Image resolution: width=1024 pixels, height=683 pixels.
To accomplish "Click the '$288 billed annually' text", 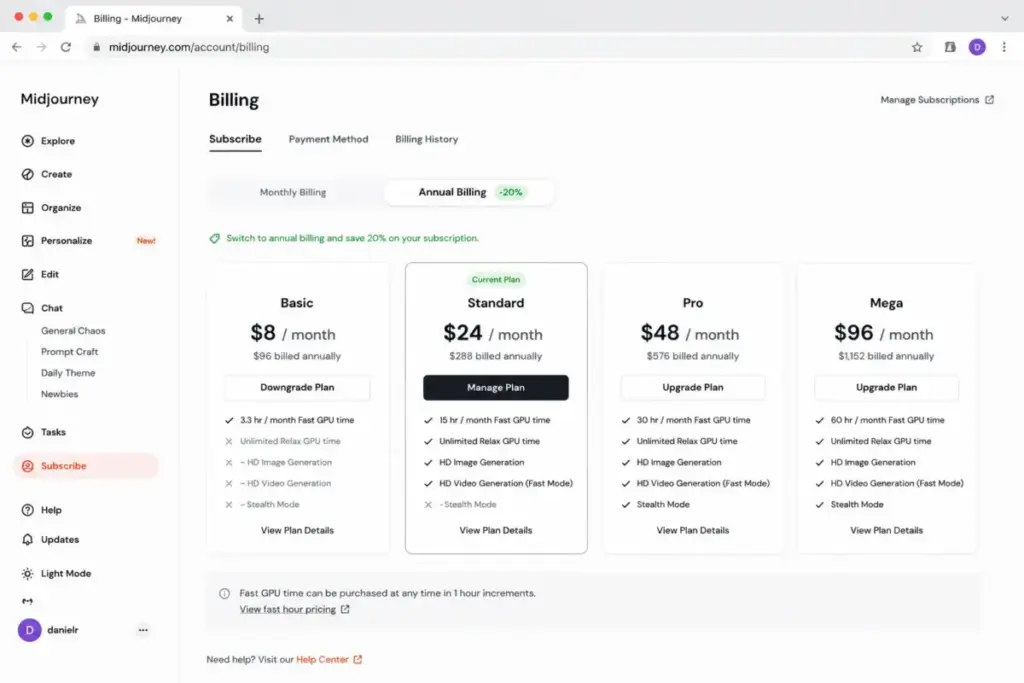I will 496,357.
